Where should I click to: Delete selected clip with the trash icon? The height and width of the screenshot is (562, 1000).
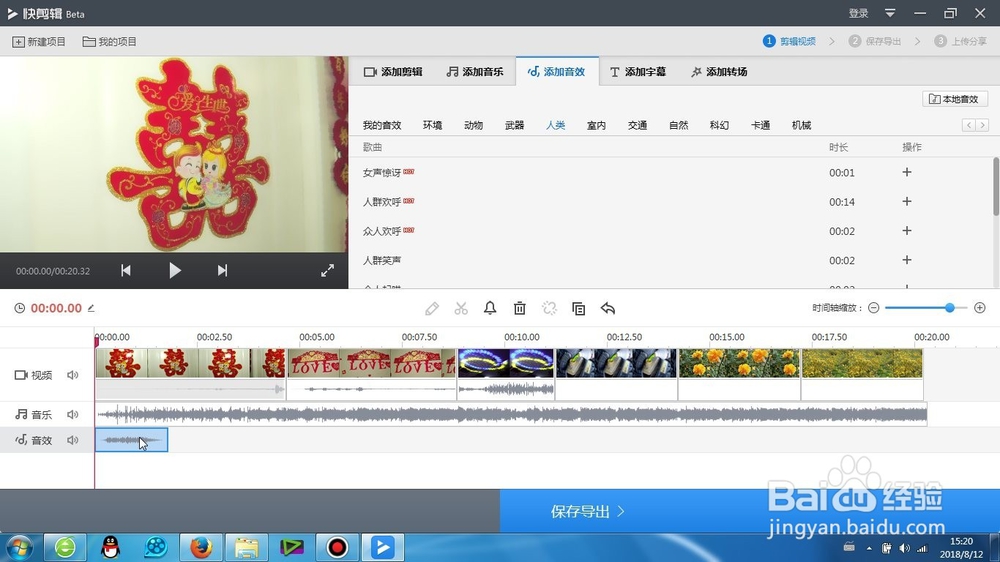pos(520,309)
